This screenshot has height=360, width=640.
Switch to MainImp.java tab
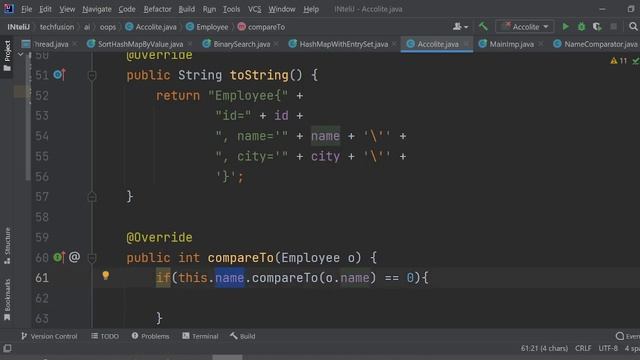click(511, 44)
